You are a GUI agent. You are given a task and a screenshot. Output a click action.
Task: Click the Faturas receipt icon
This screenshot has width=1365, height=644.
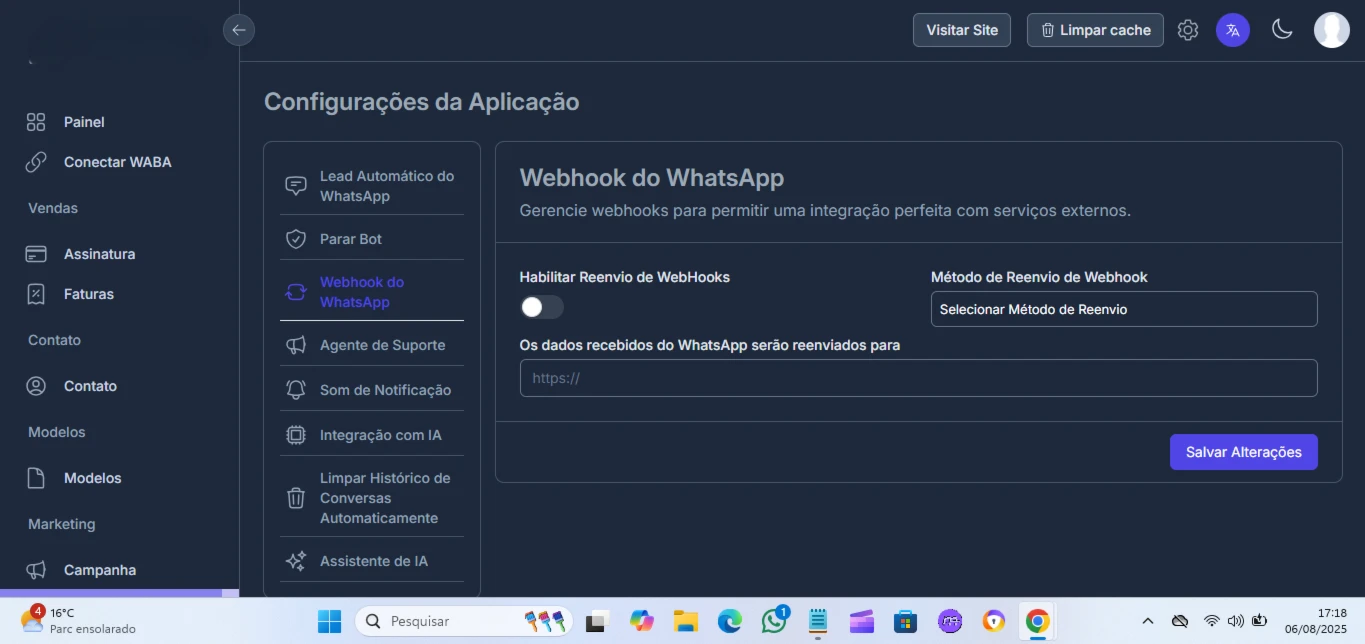(x=36, y=294)
